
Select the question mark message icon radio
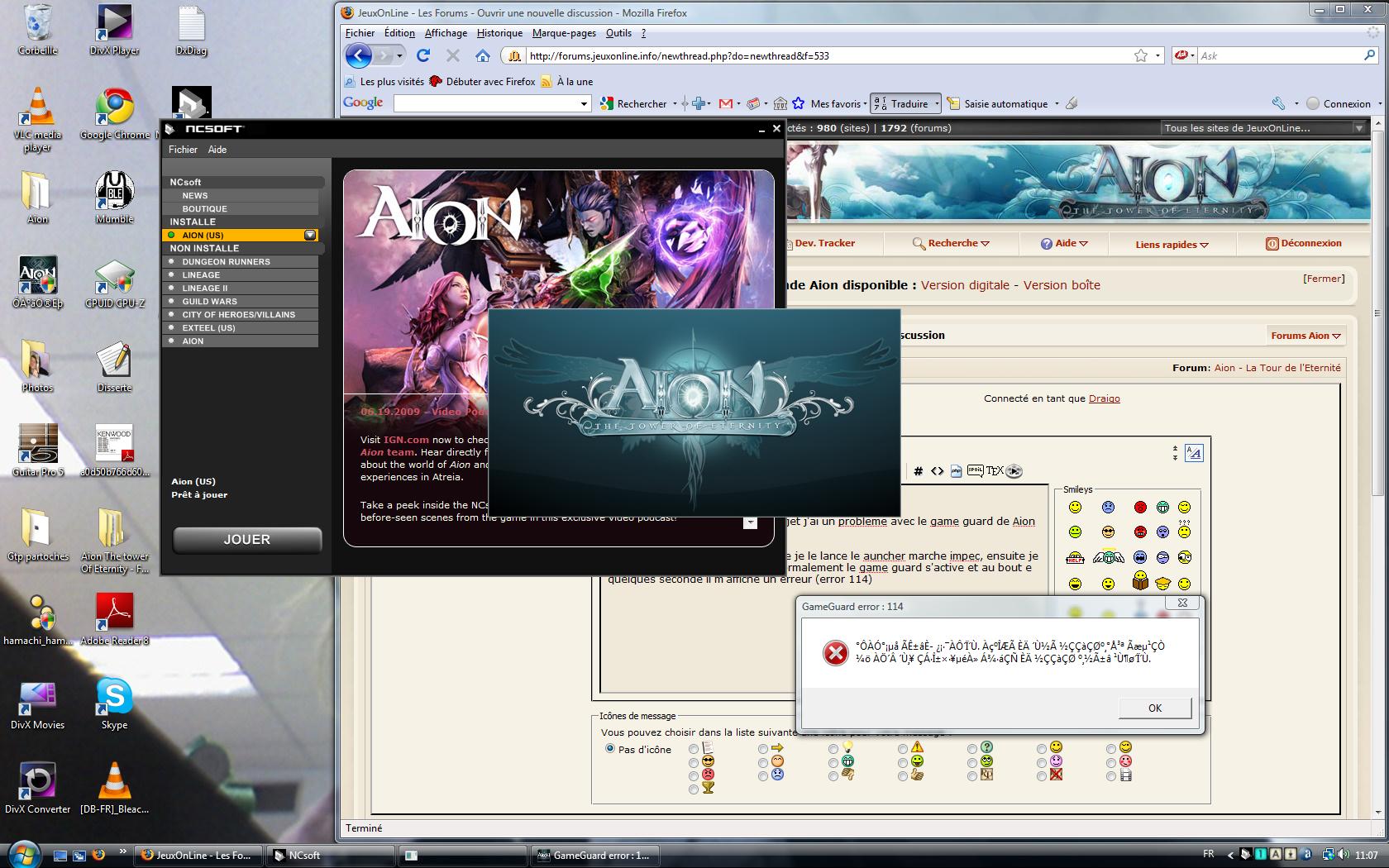[x=971, y=749]
